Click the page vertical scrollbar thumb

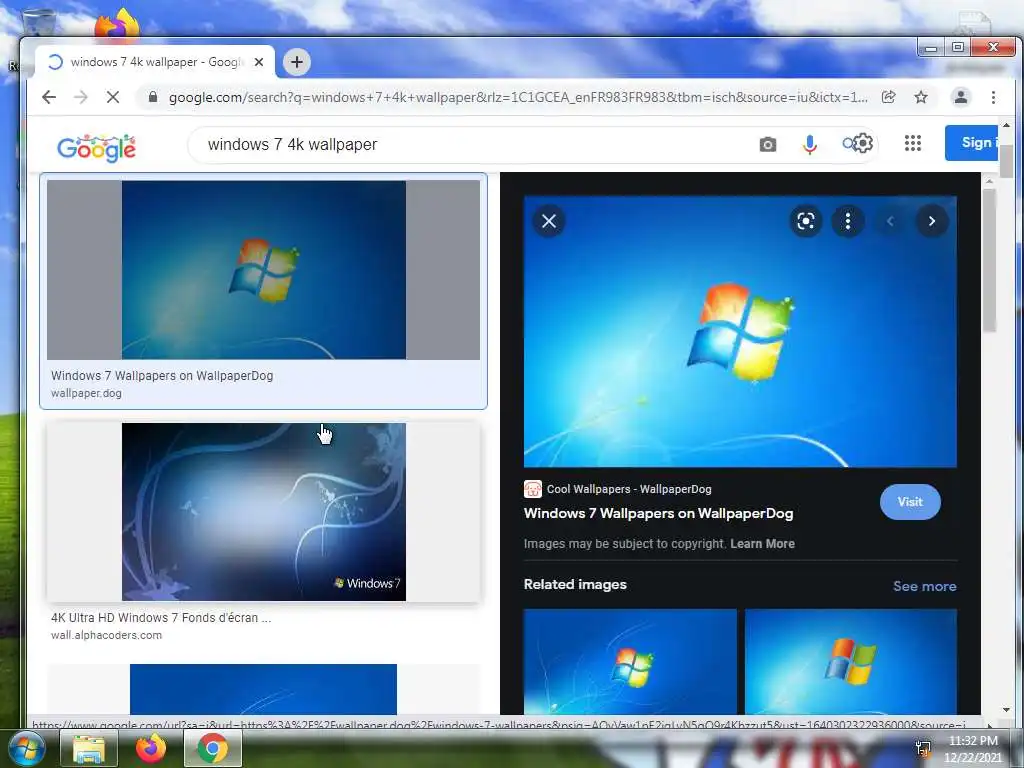click(x=1006, y=162)
